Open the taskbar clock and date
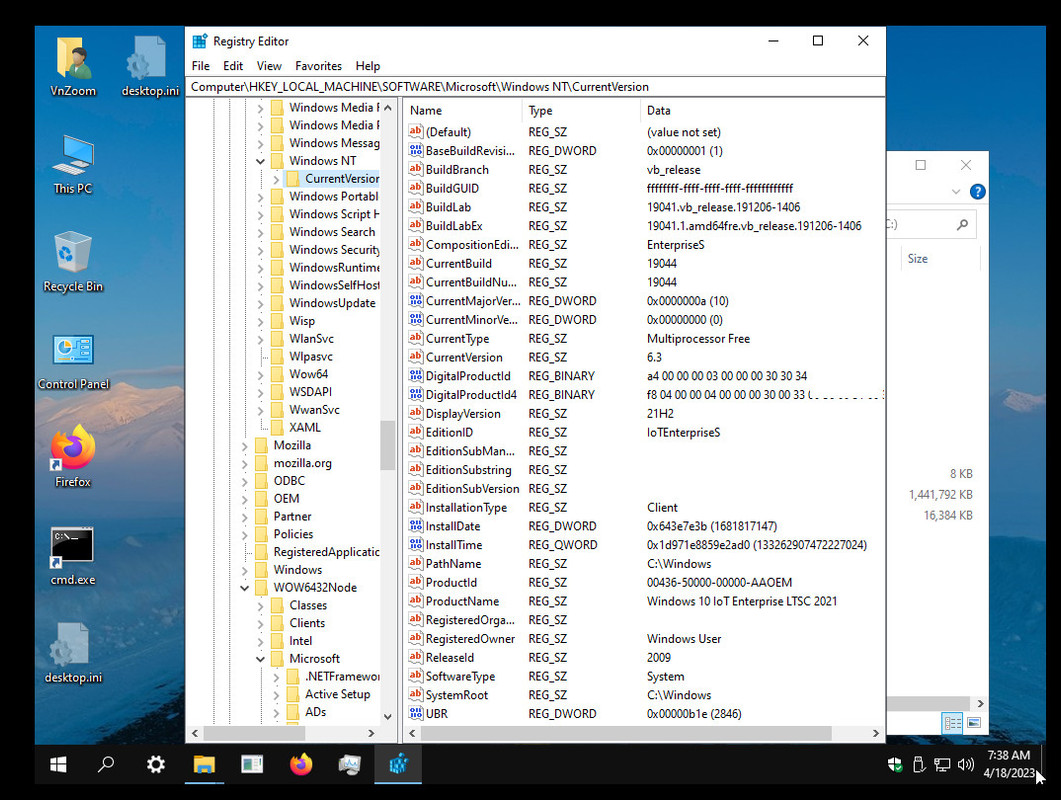 pyautogui.click(x=1008, y=764)
